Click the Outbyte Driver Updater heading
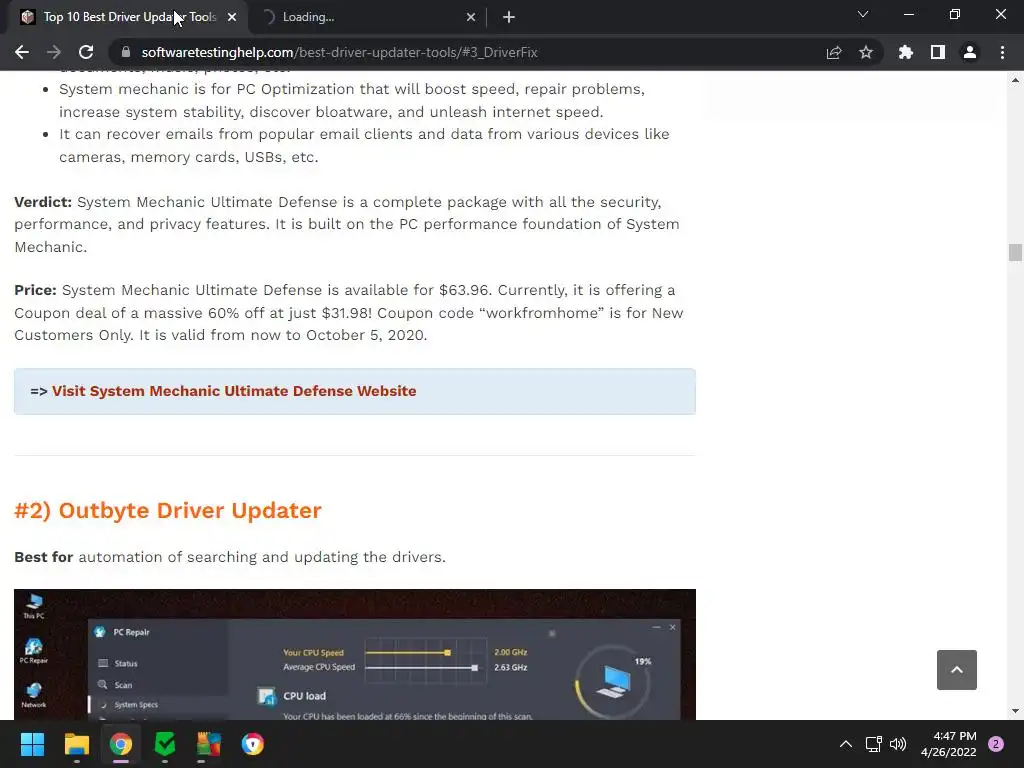 pos(168,510)
